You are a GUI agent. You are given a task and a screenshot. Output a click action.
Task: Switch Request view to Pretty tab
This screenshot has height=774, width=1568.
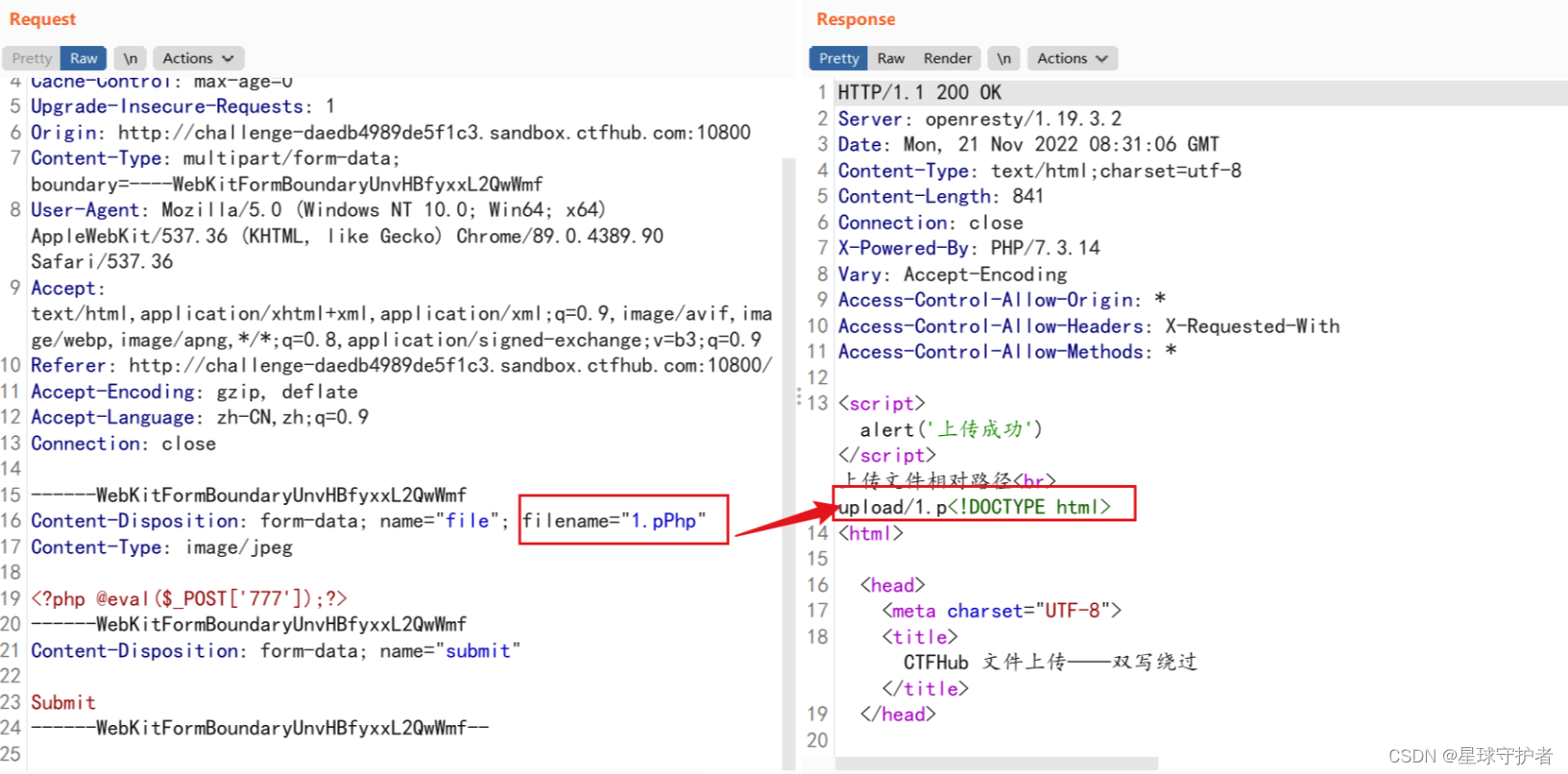[32, 59]
